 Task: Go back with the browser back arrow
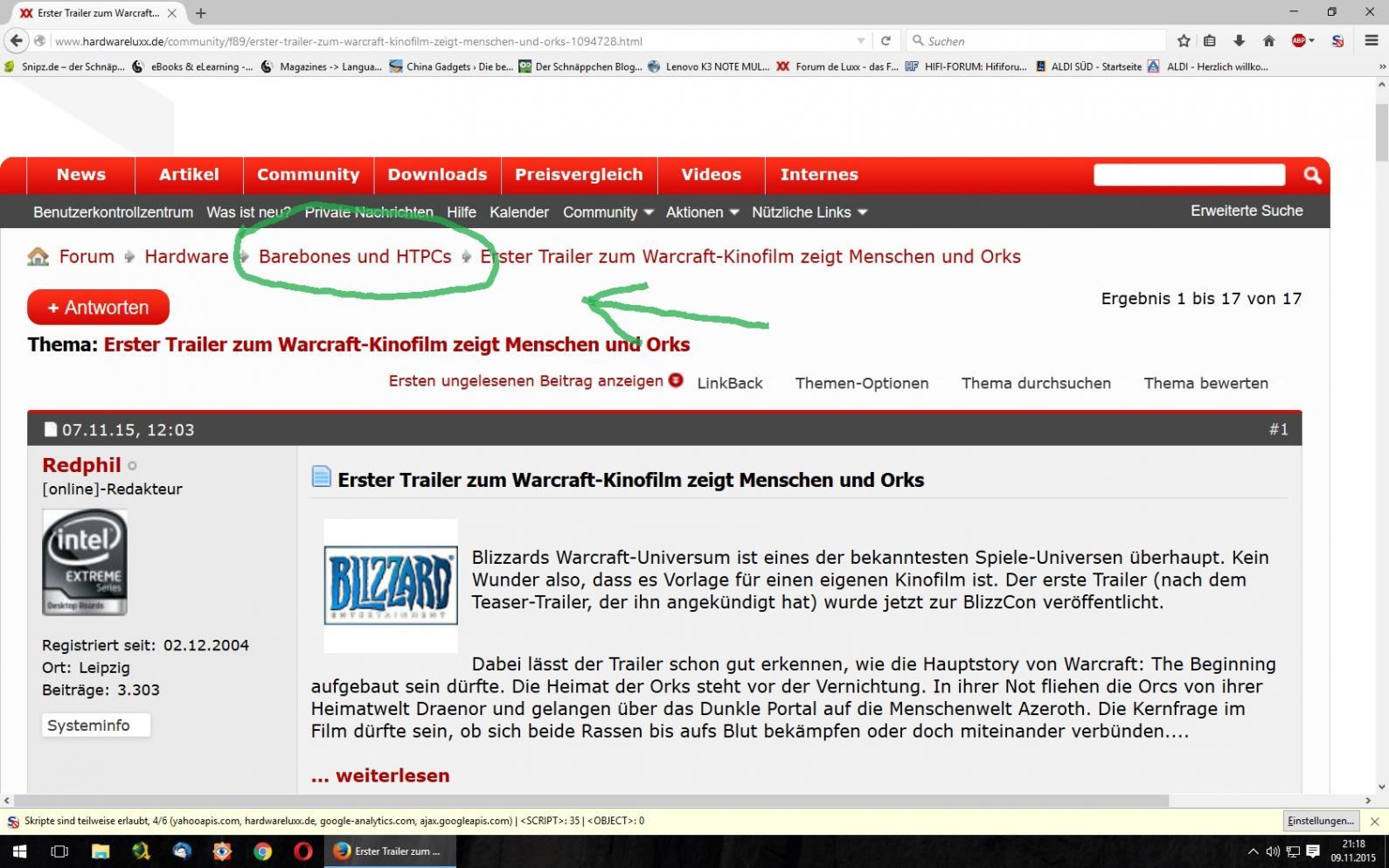pos(16,41)
